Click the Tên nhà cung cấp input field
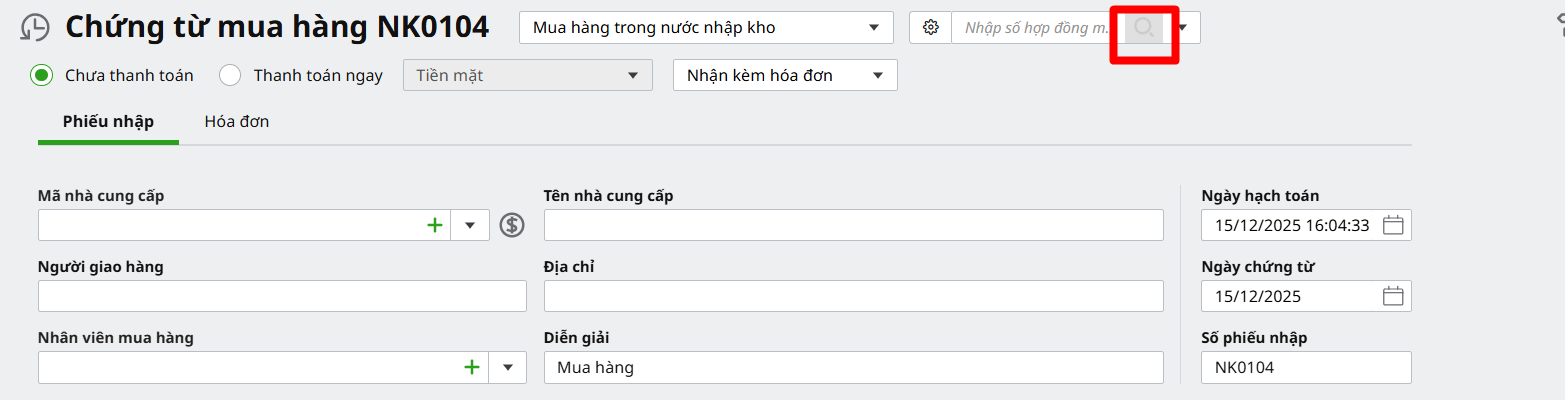1565x400 pixels. tap(853, 225)
